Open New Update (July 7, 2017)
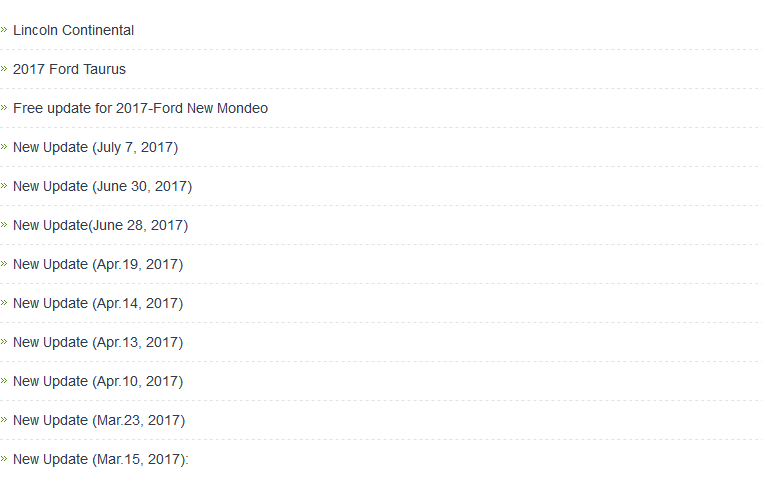Image resolution: width=762 pixels, height=477 pixels. coord(96,147)
